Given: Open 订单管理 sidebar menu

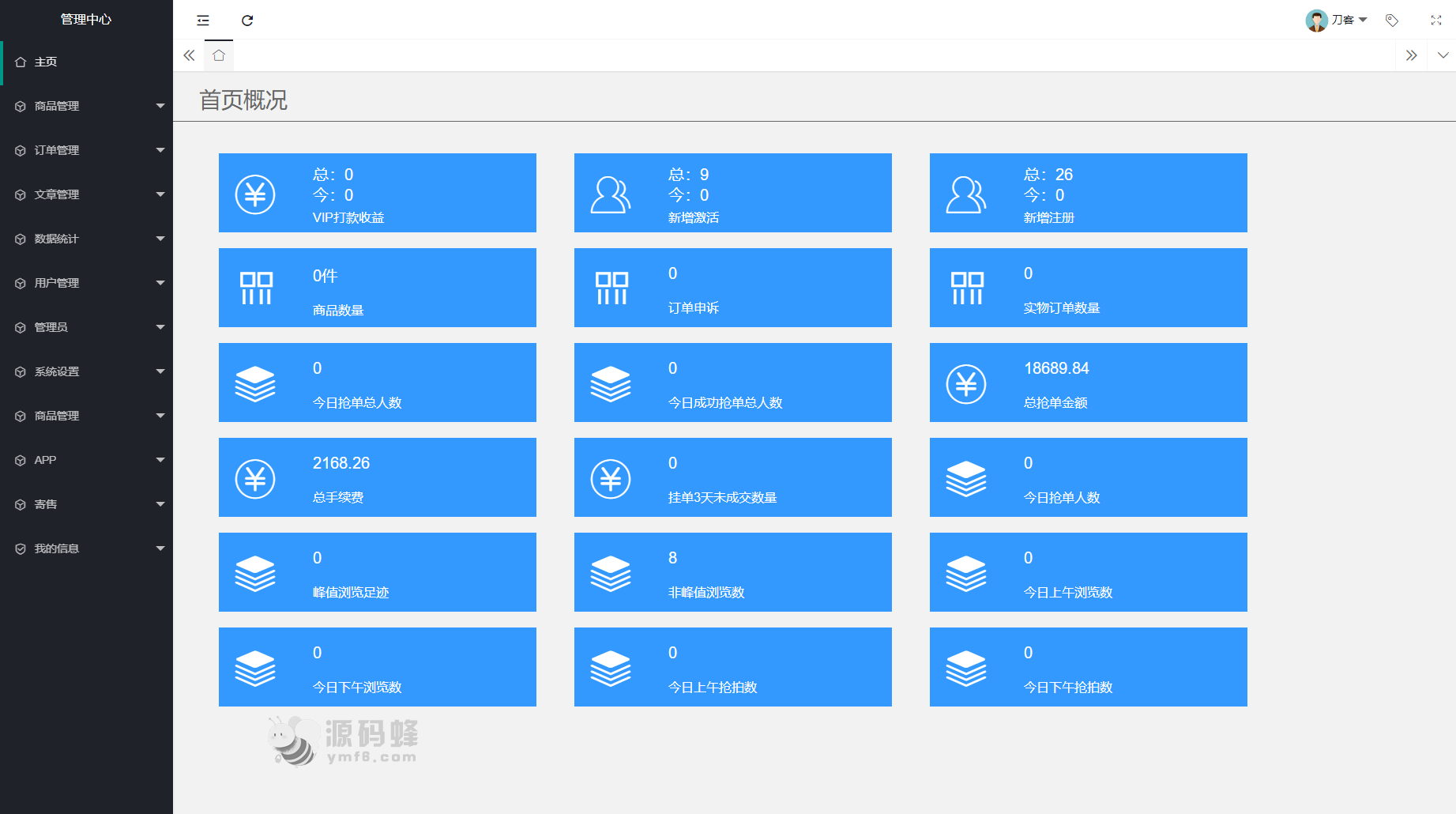Looking at the screenshot, I should point(86,150).
